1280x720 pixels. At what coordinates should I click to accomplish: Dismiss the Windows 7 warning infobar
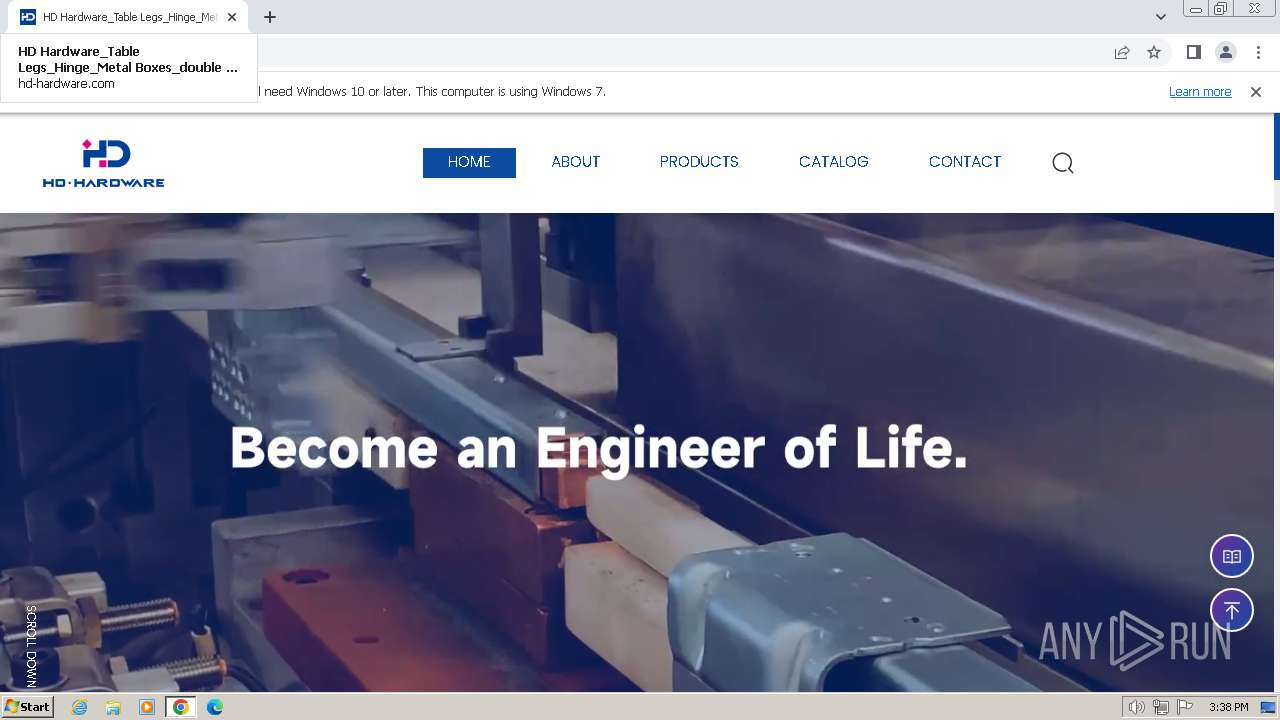tap(1256, 92)
